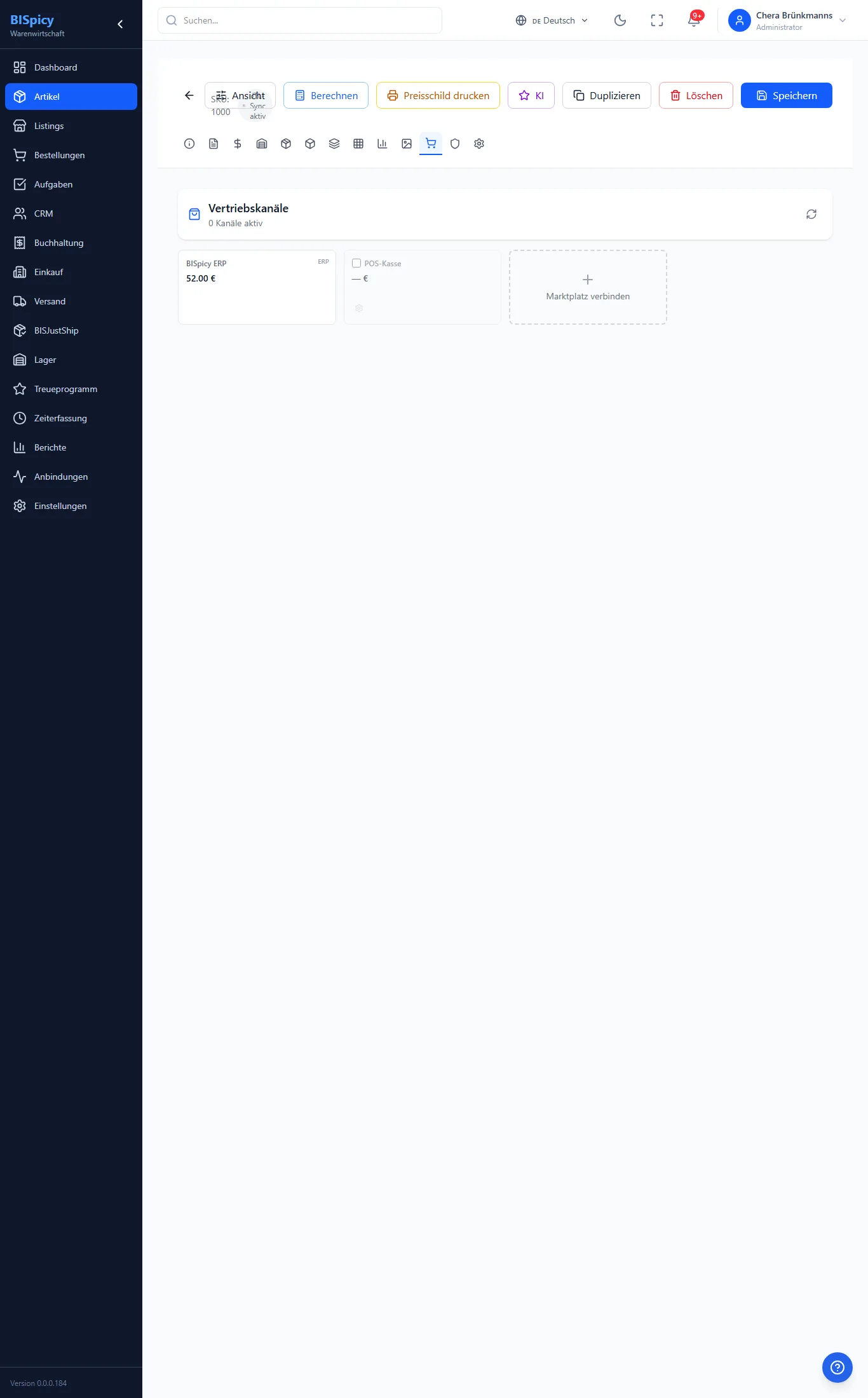Viewport: 868px width, 1398px height.
Task: Open the help button
Action: (x=837, y=1367)
